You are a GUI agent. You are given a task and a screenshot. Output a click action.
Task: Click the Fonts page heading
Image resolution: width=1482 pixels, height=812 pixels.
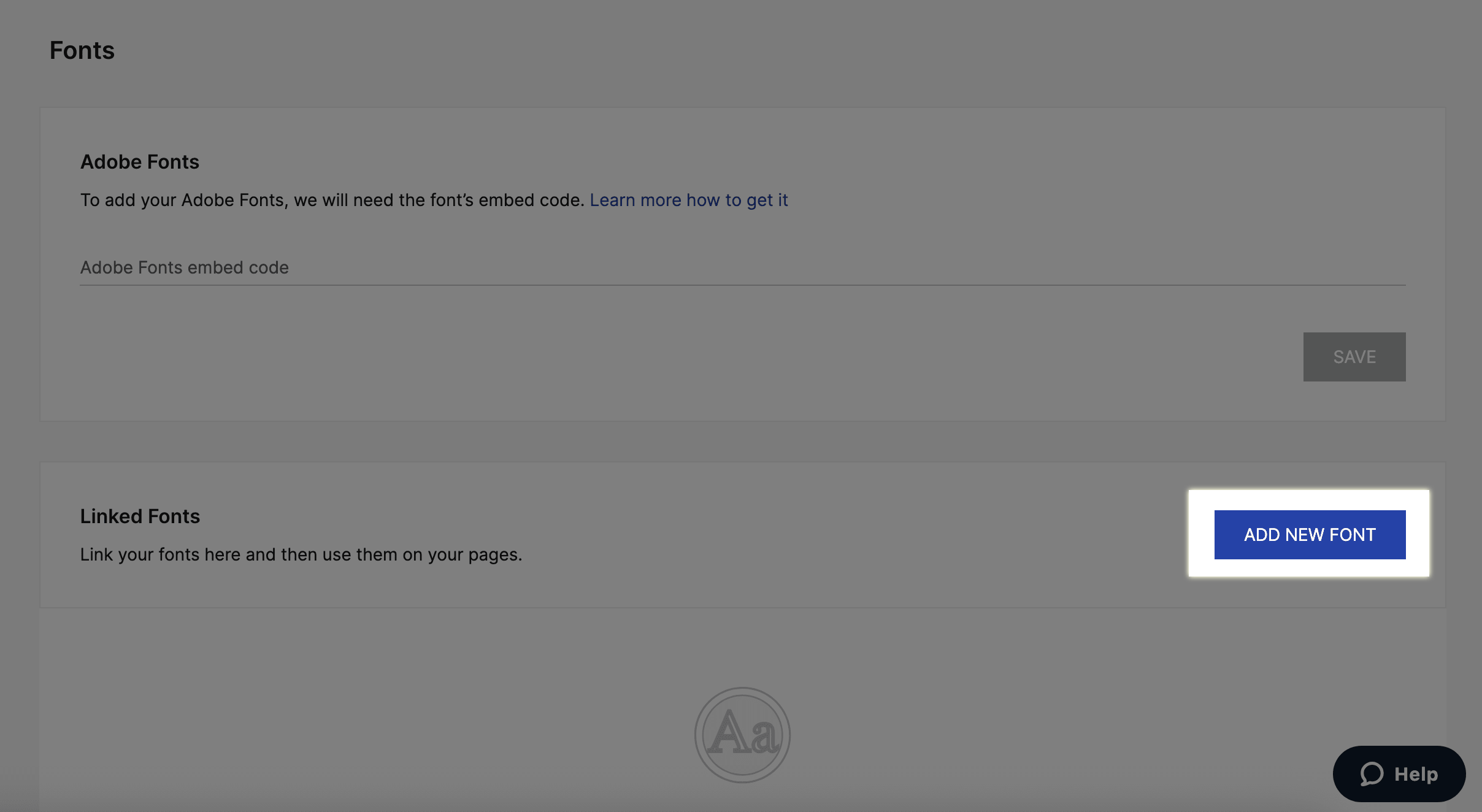(82, 50)
